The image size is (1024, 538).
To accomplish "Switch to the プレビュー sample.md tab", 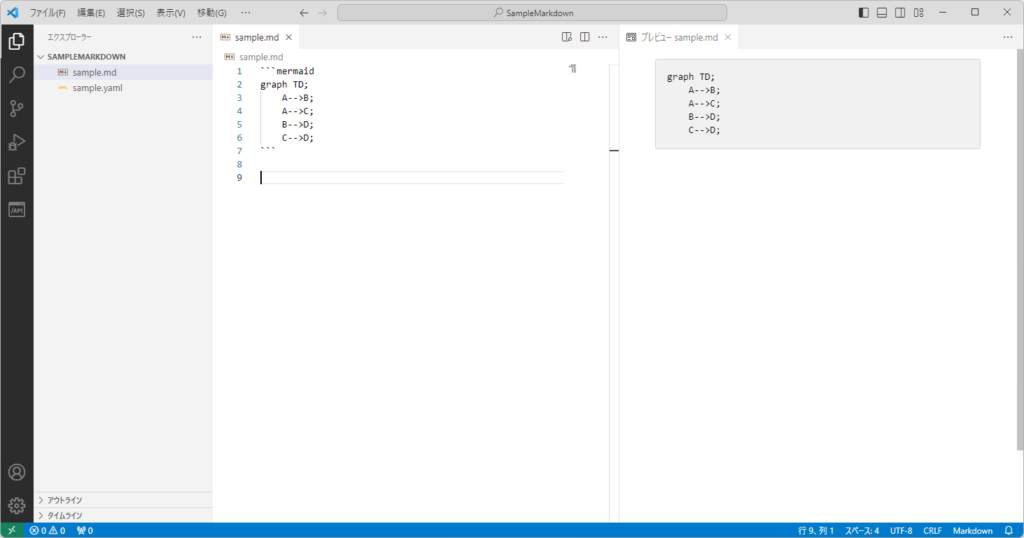I will [679, 37].
